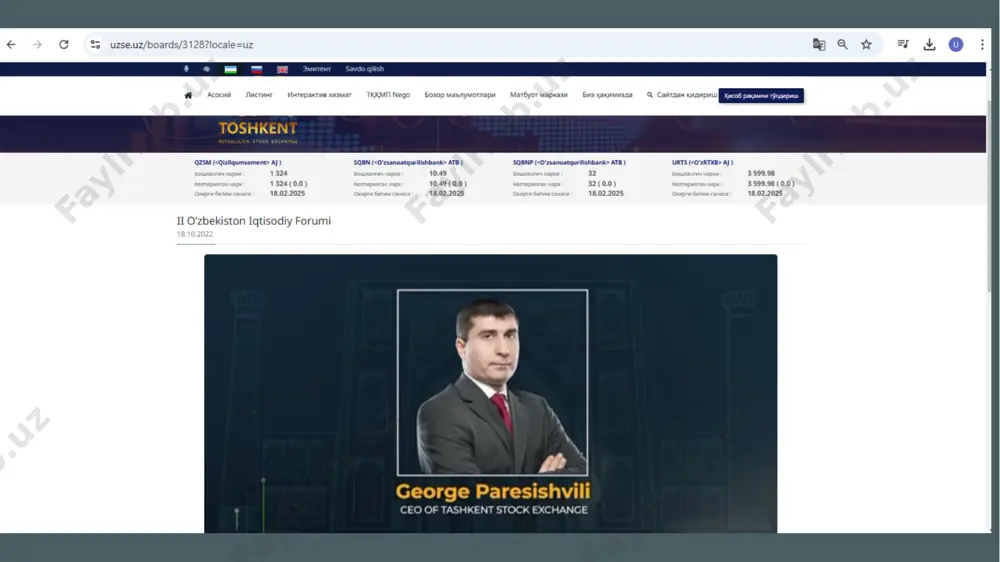Open the Матбуот маркази menu

tap(538, 95)
